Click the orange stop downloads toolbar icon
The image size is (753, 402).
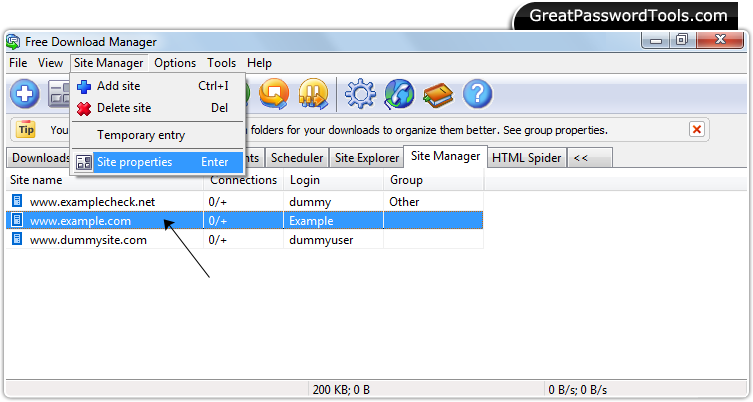tap(274, 93)
